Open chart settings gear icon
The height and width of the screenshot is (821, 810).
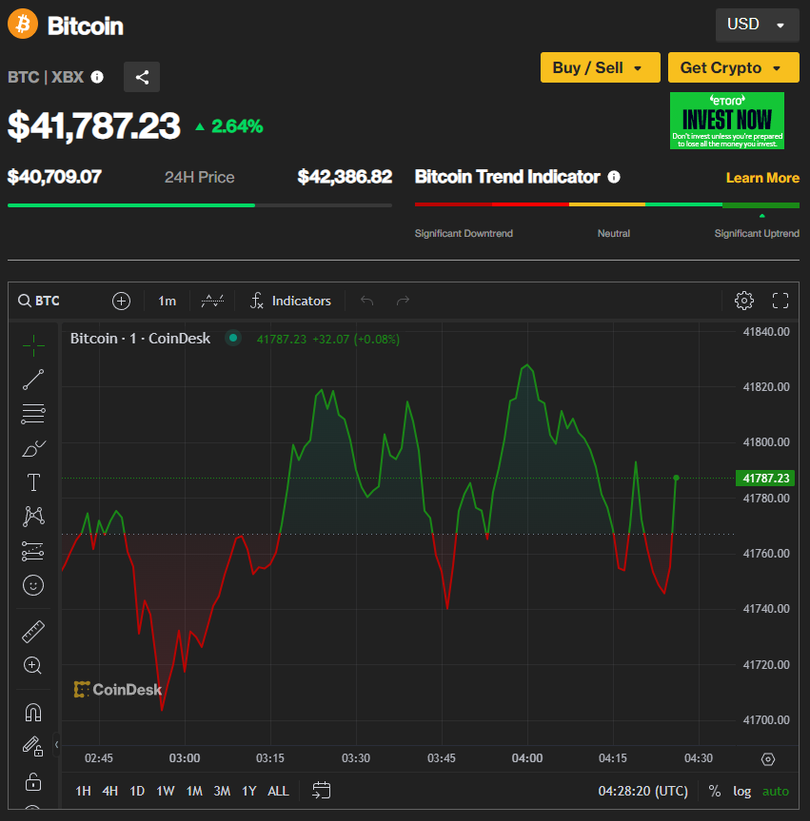[743, 300]
